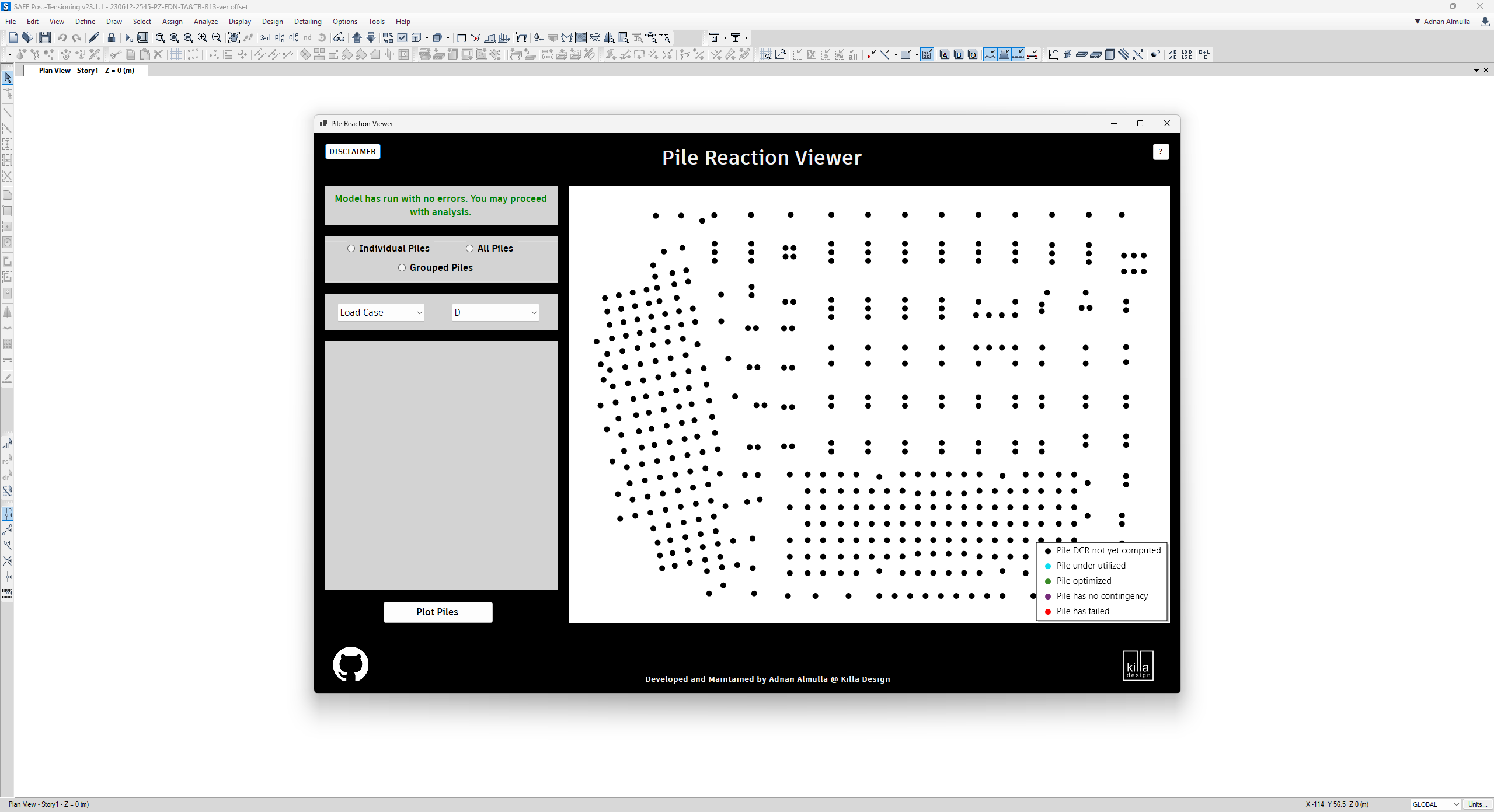Image resolution: width=1494 pixels, height=812 pixels.
Task: Open the Define menu
Action: coord(85,22)
